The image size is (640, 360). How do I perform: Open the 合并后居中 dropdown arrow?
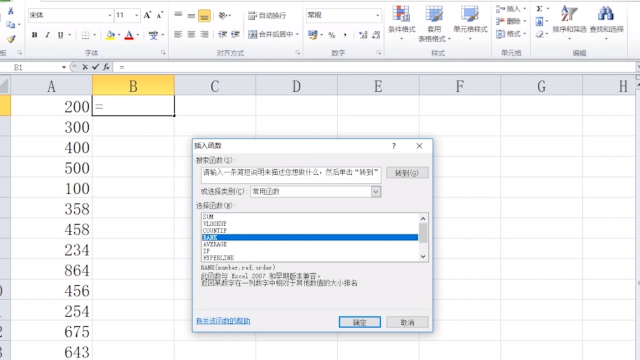pos(297,34)
